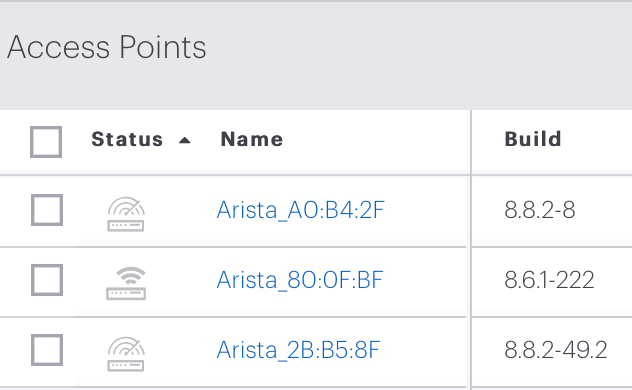The width and height of the screenshot is (632, 390).
Task: Sort the table by Status column
Action: pos(127,139)
